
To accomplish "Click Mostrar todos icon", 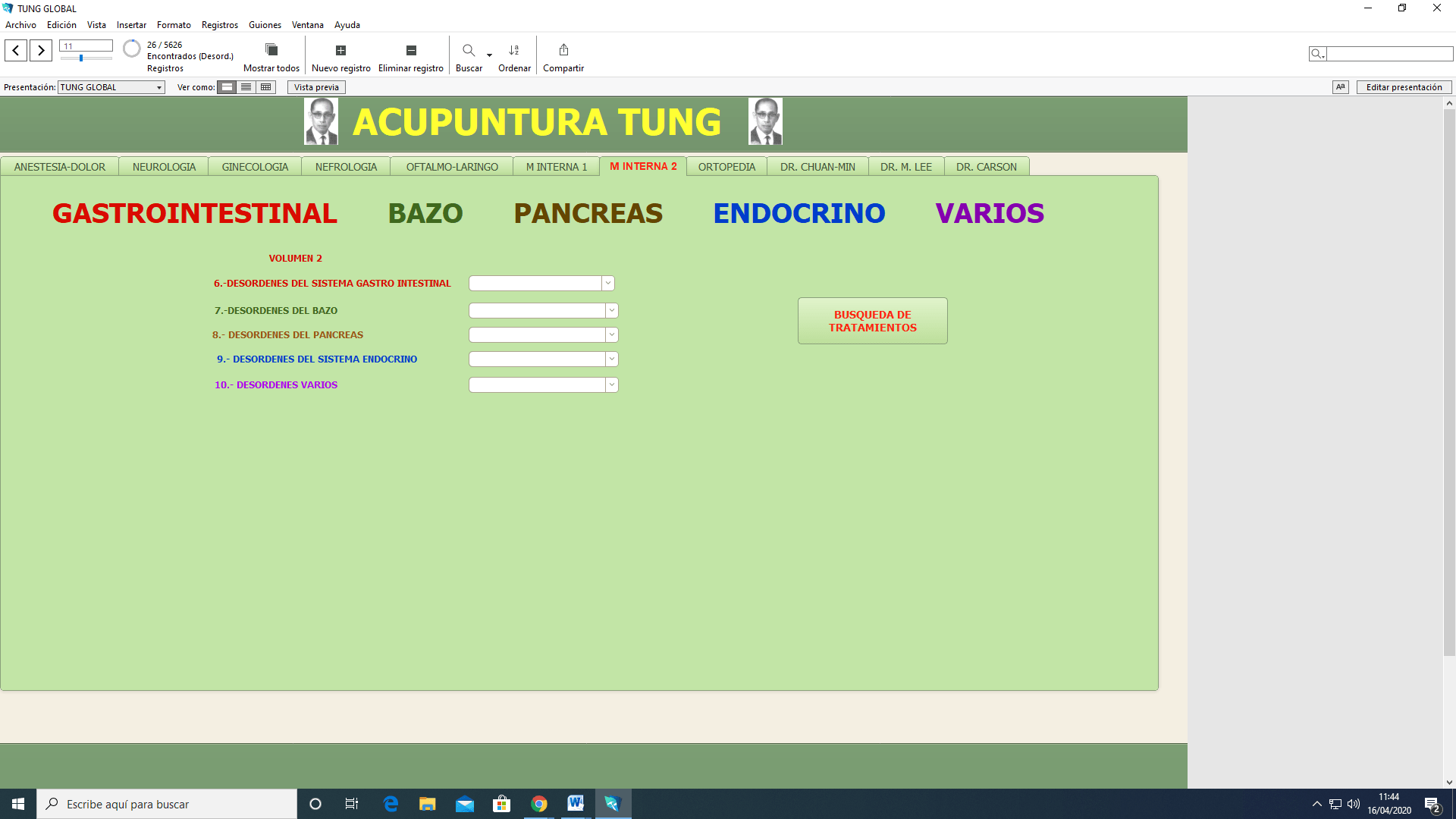I will click(x=271, y=50).
